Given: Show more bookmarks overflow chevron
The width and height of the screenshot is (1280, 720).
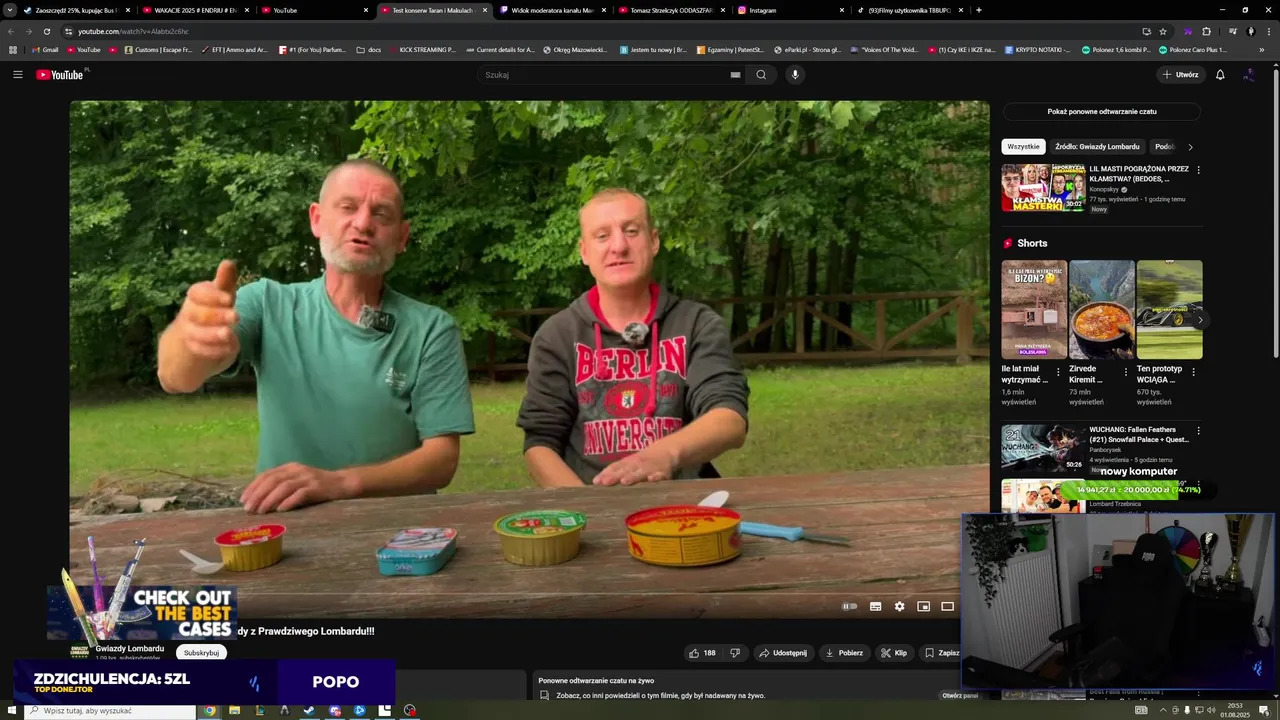Looking at the screenshot, I should click(x=1261, y=50).
